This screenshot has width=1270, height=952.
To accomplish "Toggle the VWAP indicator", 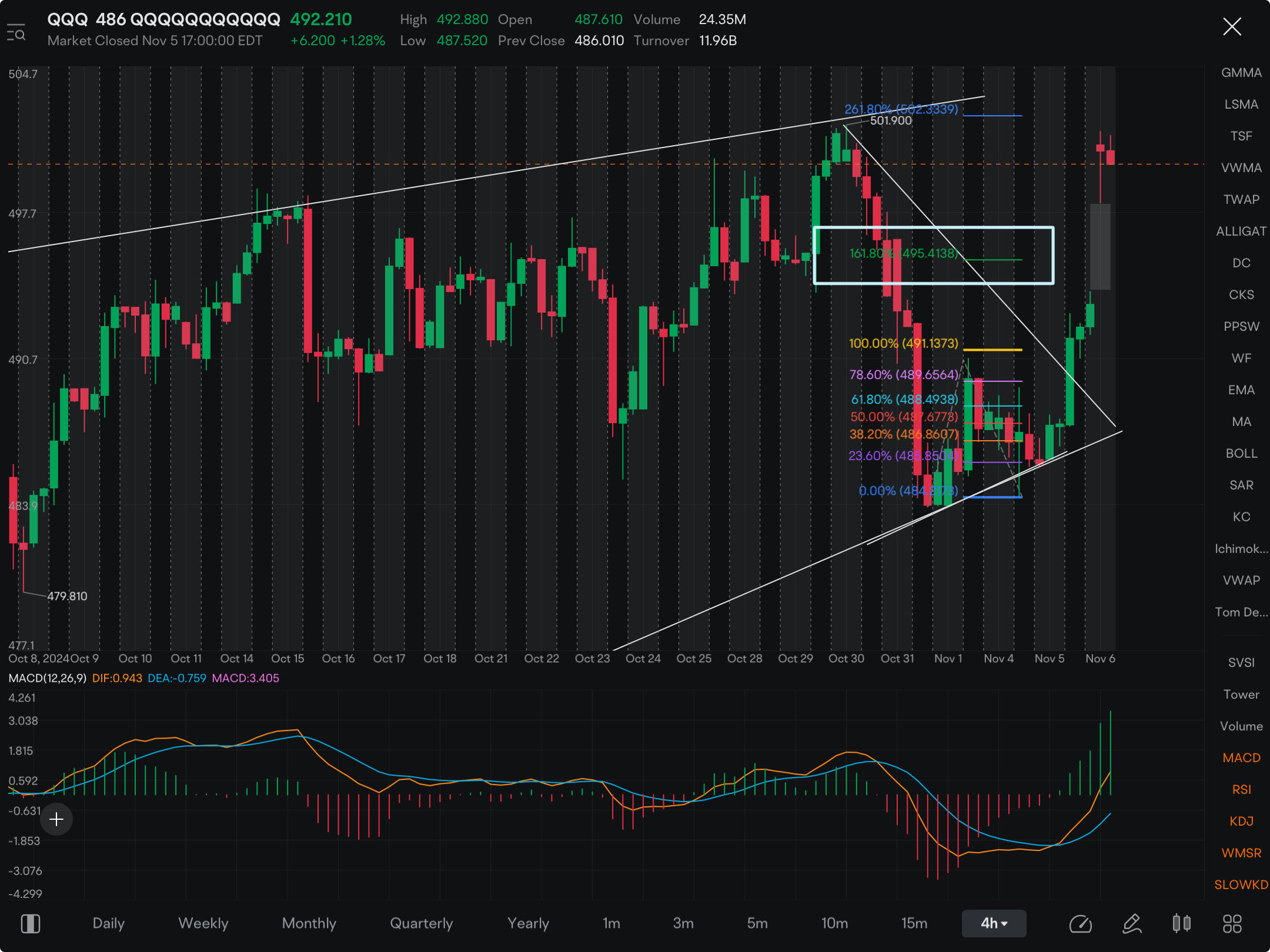I will [1241, 581].
